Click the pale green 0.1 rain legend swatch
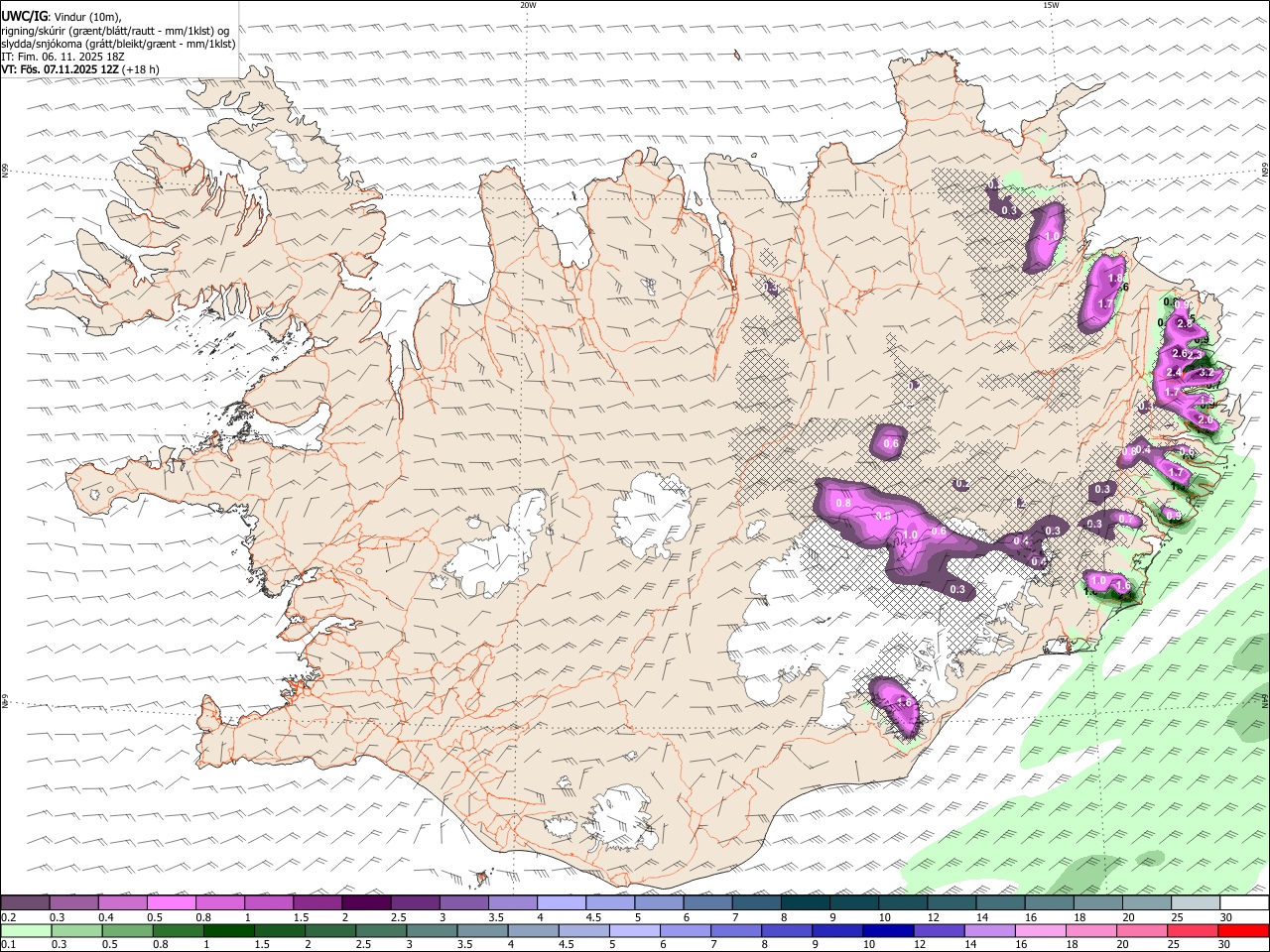The height and width of the screenshot is (952, 1270). pyautogui.click(x=25, y=930)
